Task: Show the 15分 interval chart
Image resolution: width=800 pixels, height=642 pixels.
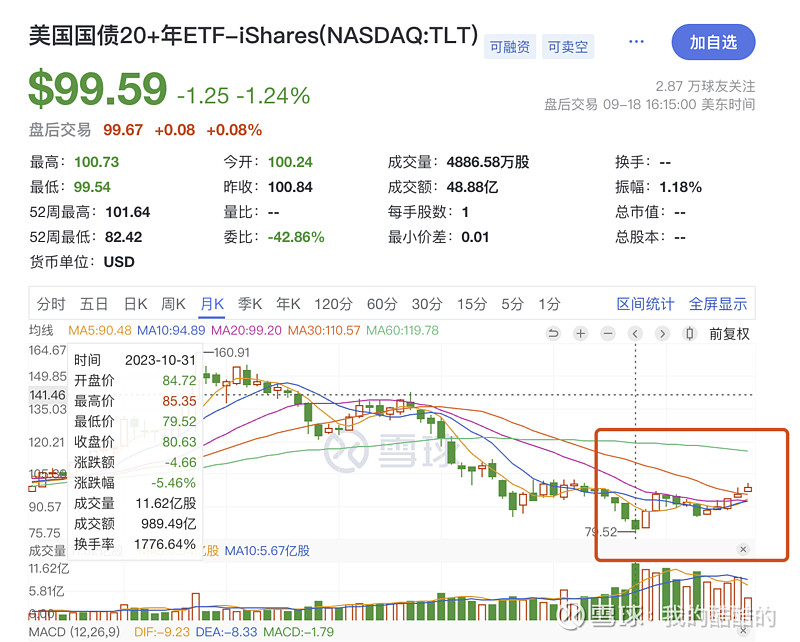Action: point(472,304)
